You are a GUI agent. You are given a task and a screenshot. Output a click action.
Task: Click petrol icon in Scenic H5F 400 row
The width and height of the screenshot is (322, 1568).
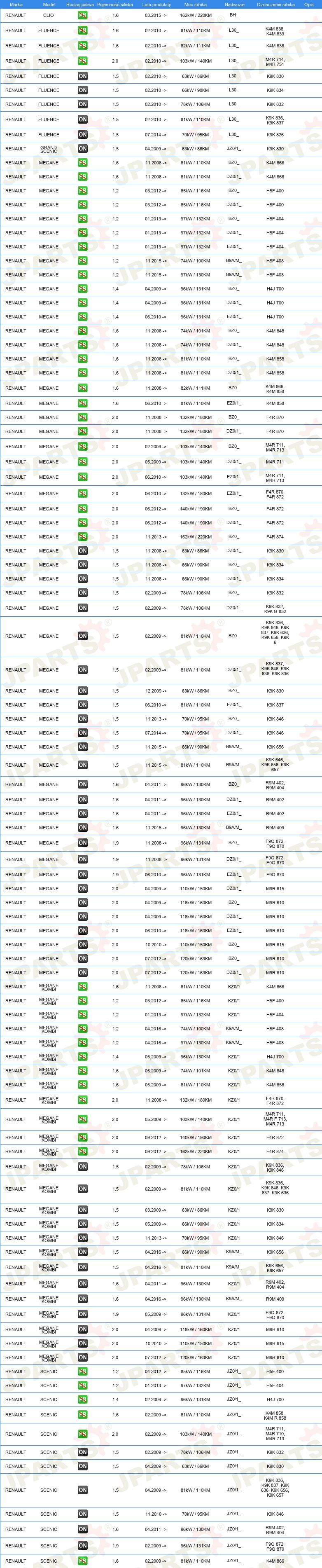click(82, 1371)
